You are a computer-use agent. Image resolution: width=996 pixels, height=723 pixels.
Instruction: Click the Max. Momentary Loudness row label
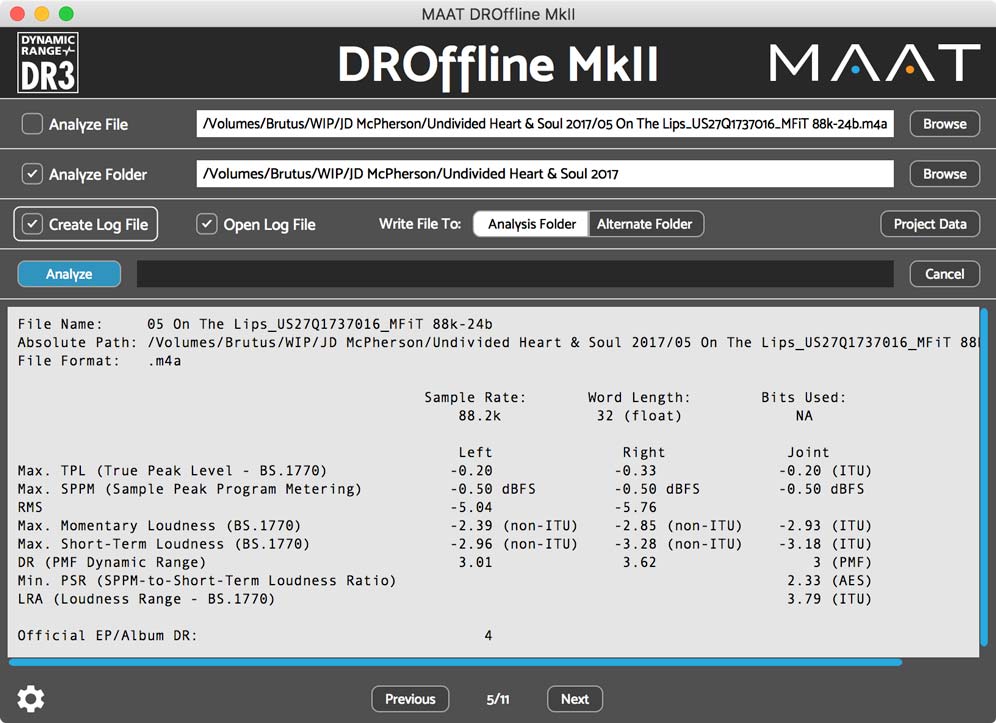[x=159, y=526]
